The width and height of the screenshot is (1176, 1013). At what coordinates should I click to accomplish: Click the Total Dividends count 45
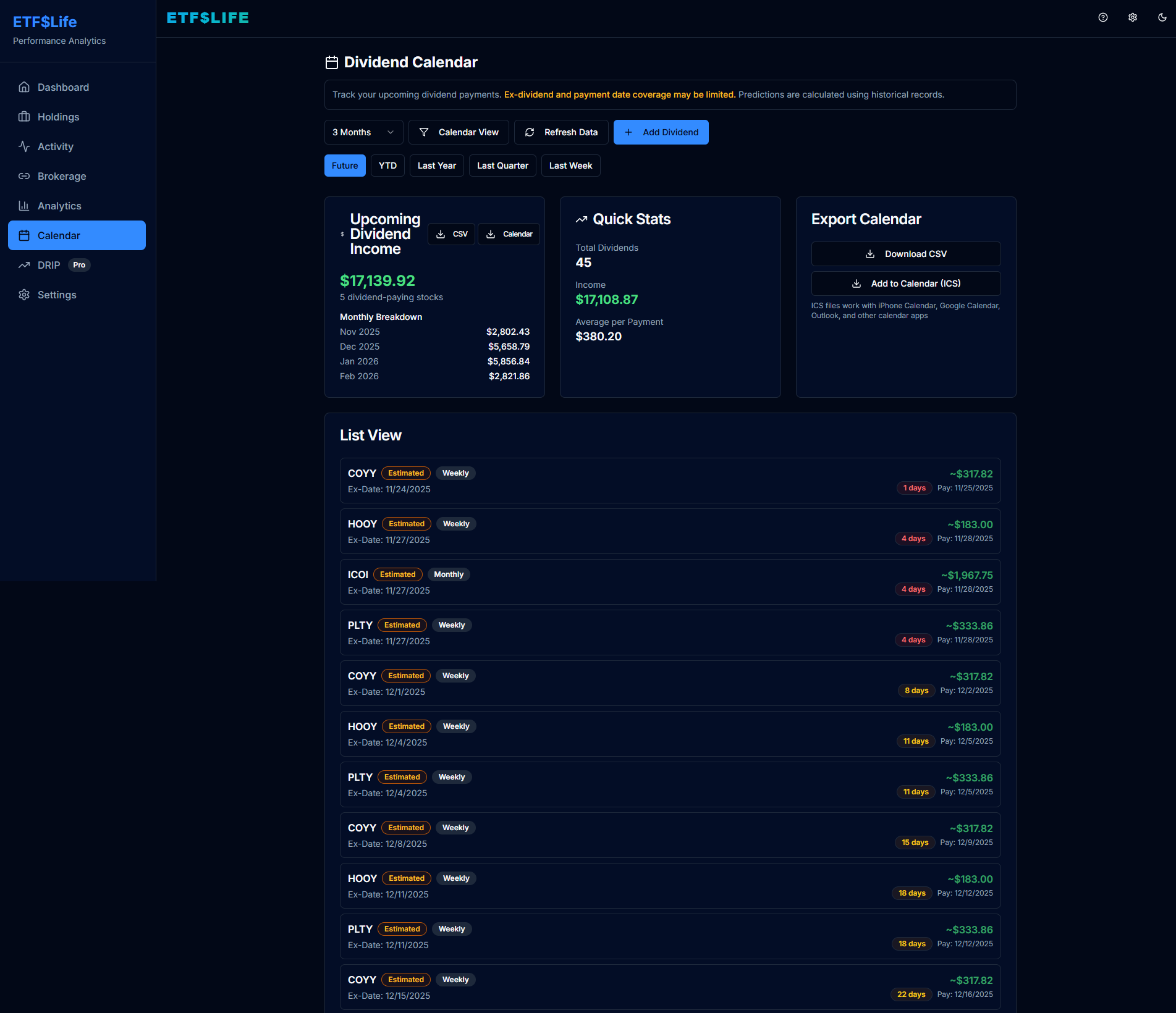point(583,263)
